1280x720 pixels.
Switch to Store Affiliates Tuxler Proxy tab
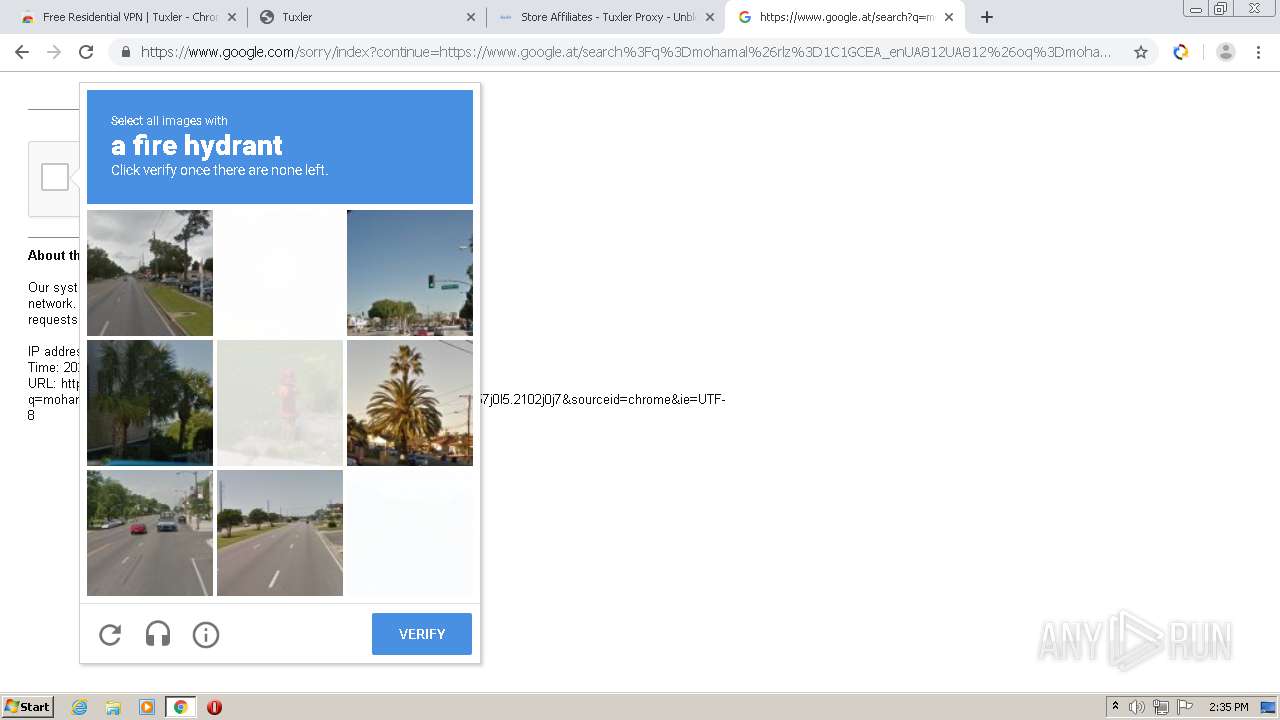tap(605, 17)
